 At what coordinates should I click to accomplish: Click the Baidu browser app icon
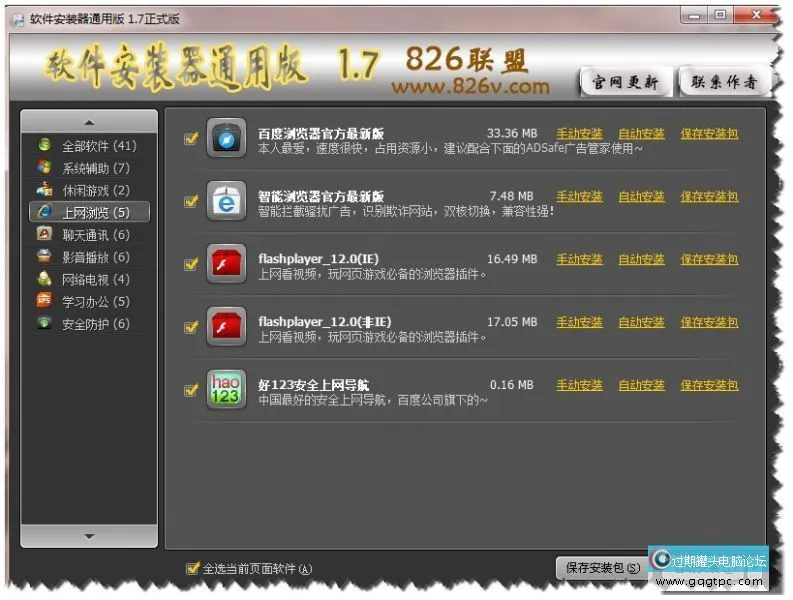[x=227, y=138]
